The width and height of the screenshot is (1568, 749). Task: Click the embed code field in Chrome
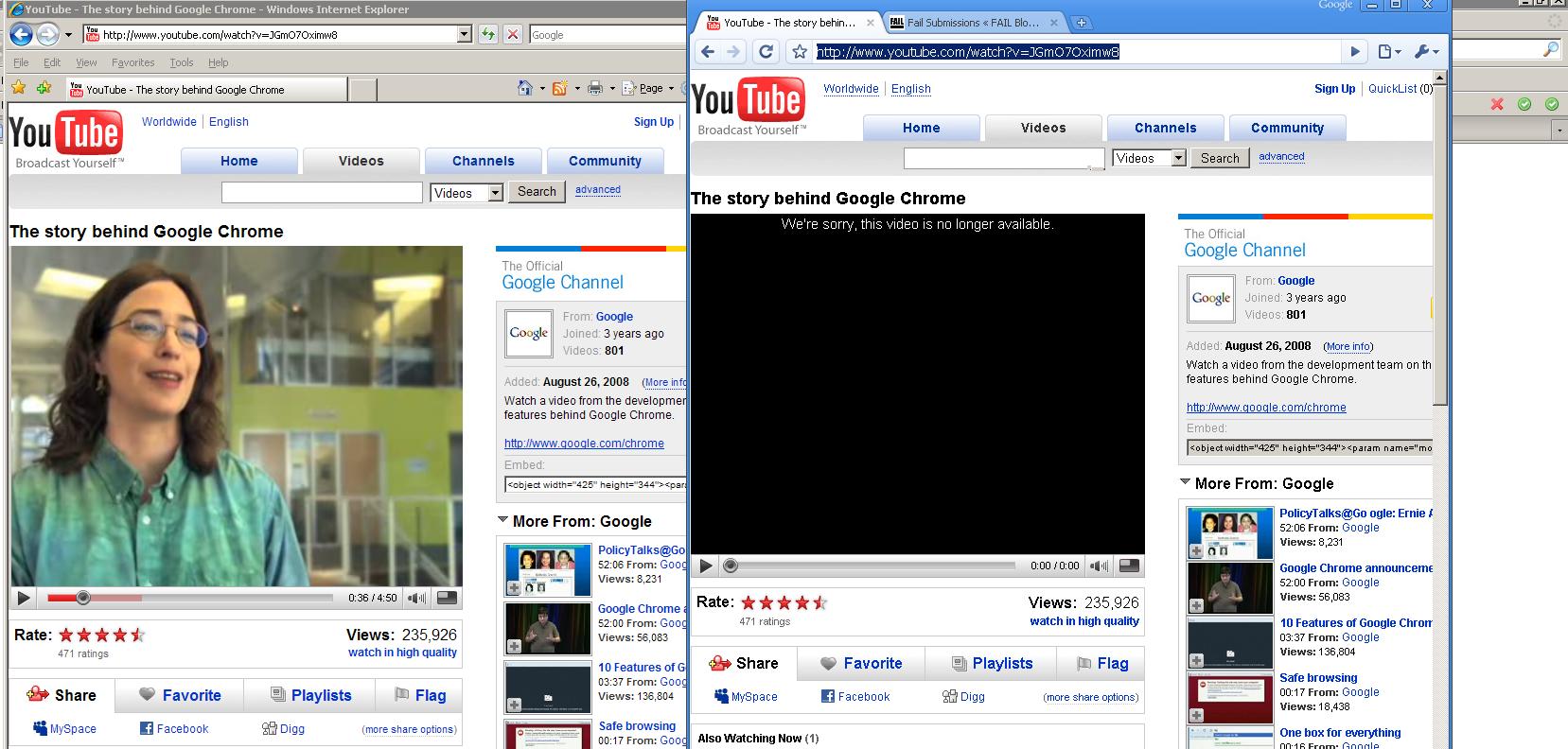tap(1310, 447)
